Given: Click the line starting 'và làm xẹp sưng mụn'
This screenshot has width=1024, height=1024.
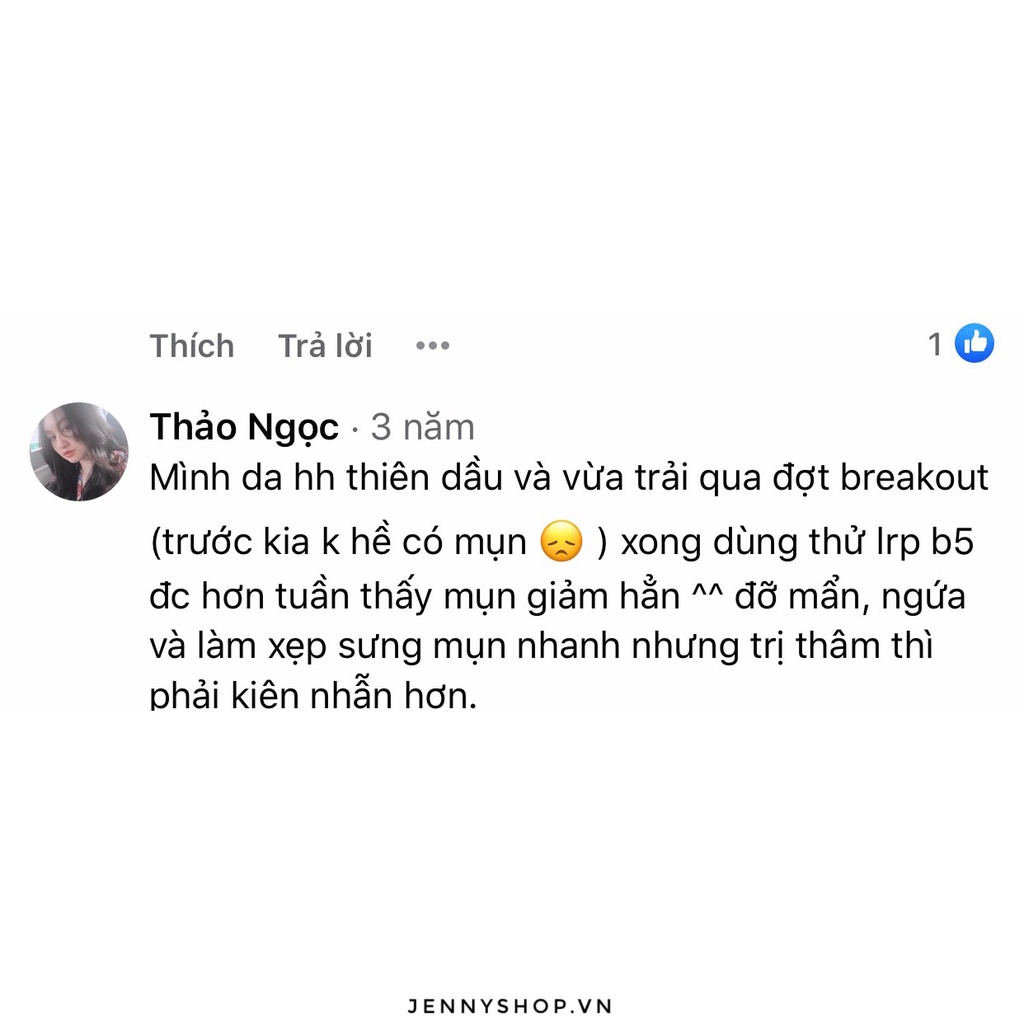Looking at the screenshot, I should coord(541,647).
